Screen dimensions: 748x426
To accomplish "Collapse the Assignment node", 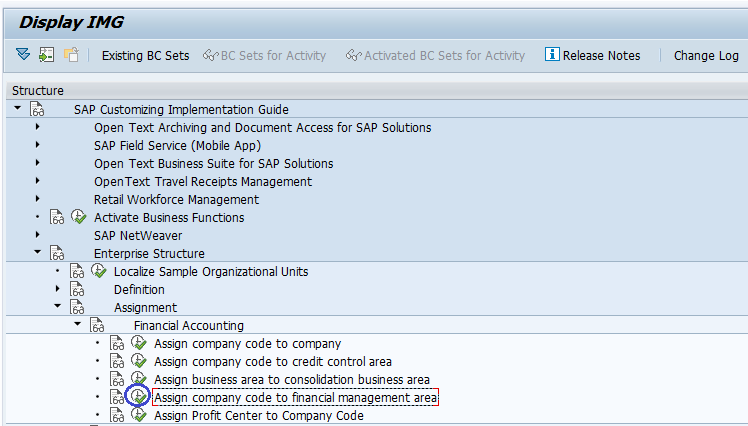I will pyautogui.click(x=58, y=306).
